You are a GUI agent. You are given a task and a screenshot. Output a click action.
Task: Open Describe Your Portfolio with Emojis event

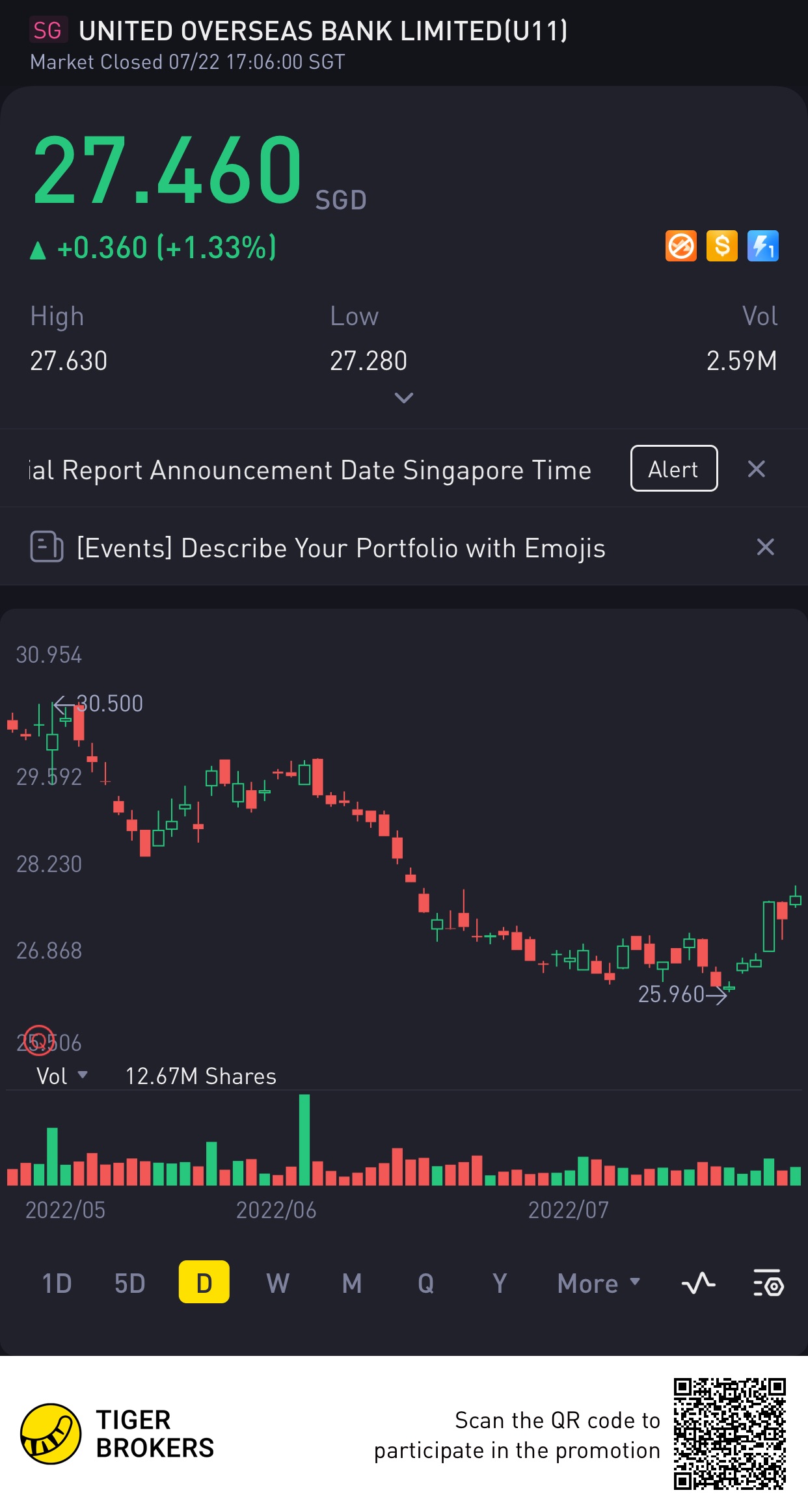point(341,548)
